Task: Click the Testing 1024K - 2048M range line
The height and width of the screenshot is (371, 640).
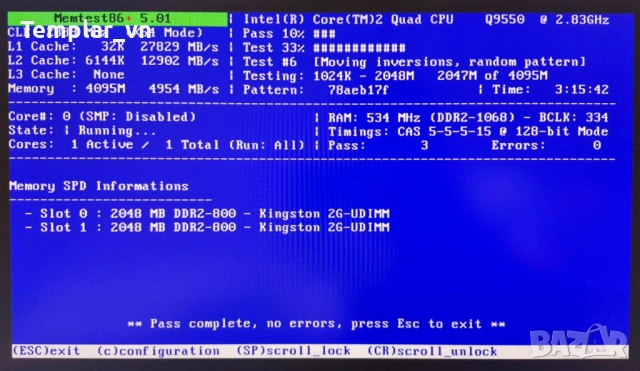Action: coord(395,76)
